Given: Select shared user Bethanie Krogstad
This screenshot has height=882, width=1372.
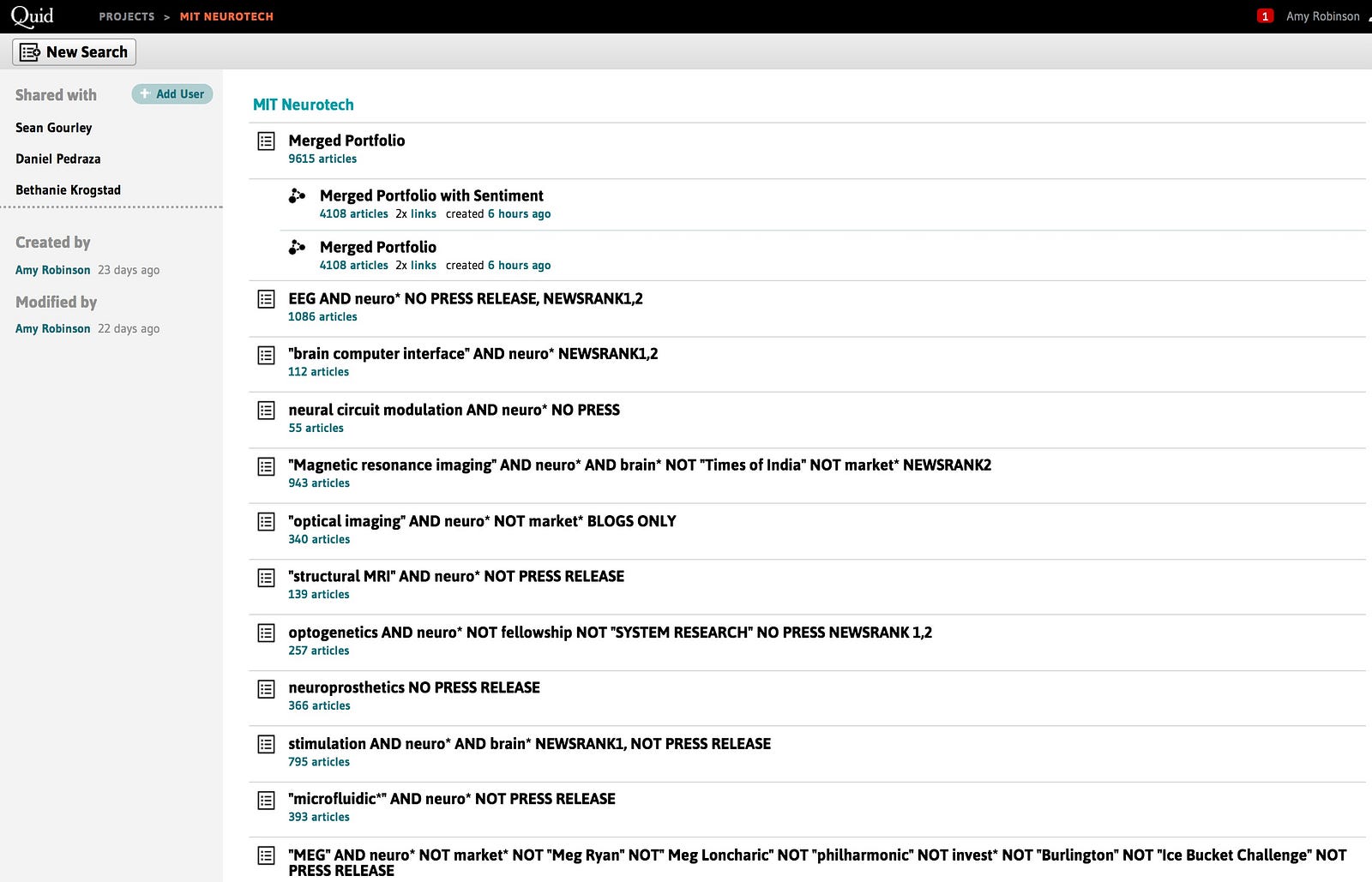Looking at the screenshot, I should point(69,190).
